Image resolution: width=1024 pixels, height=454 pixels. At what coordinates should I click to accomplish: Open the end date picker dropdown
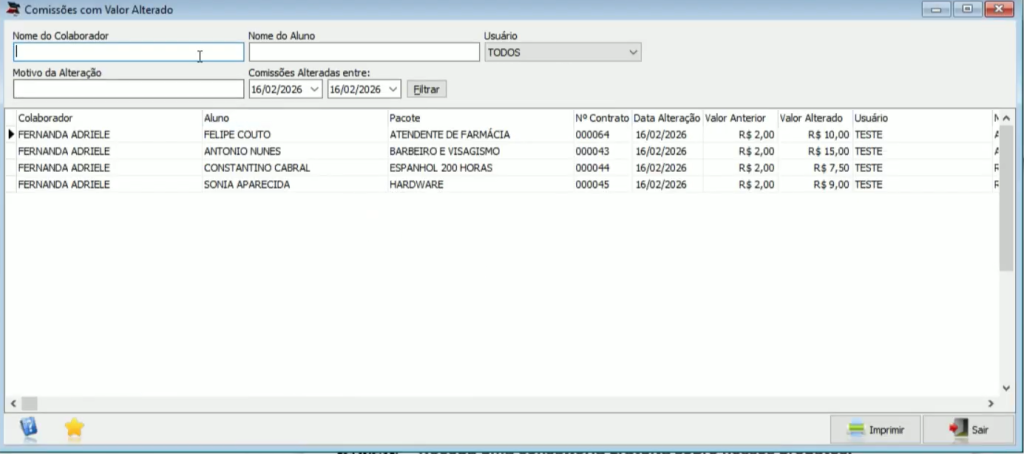393,89
